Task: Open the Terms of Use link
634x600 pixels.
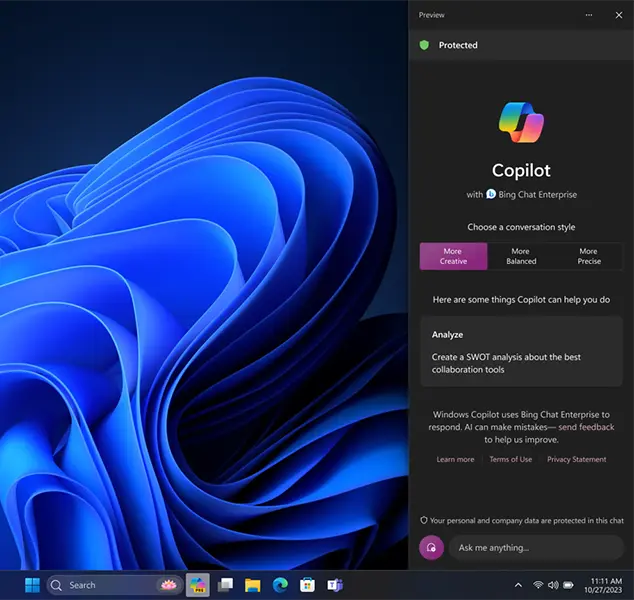Action: [510, 459]
